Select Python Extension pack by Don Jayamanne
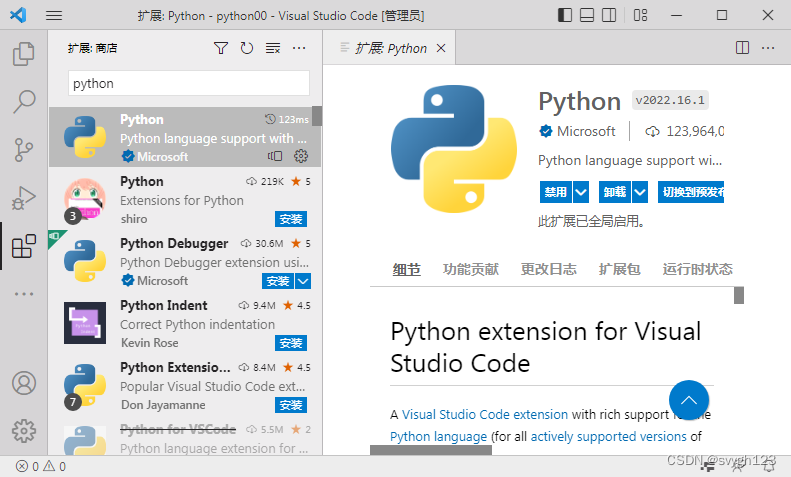Screen dimensions: 791x477 point(185,386)
